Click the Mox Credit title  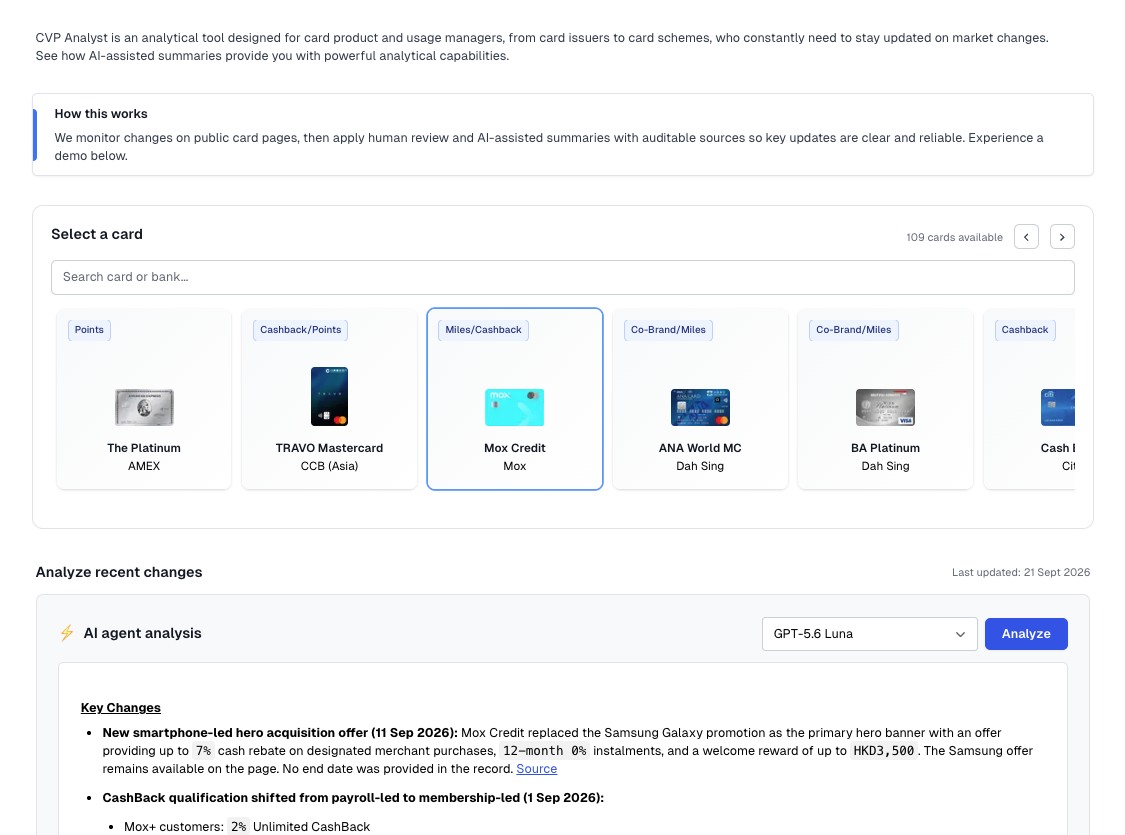click(514, 448)
